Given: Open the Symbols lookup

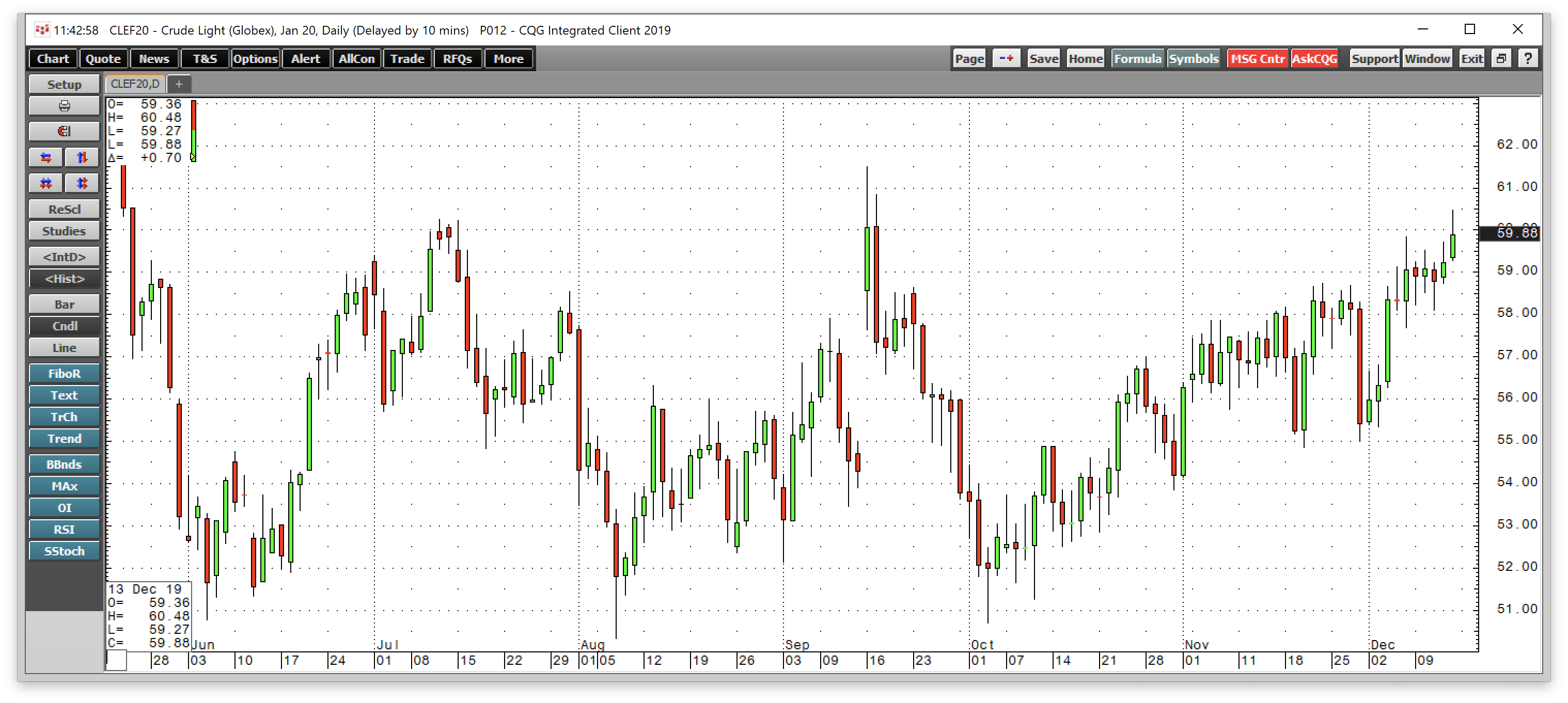Looking at the screenshot, I should click(1194, 58).
